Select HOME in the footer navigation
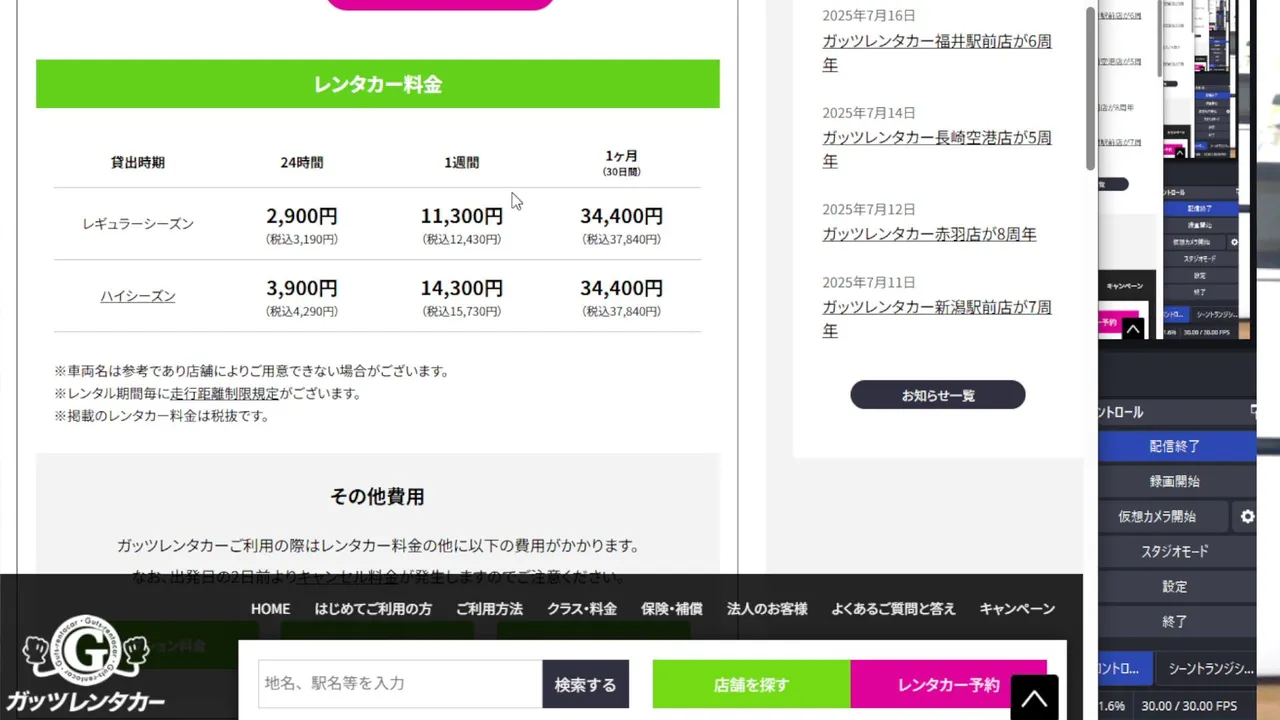Image resolution: width=1280 pixels, height=720 pixels. [270, 609]
